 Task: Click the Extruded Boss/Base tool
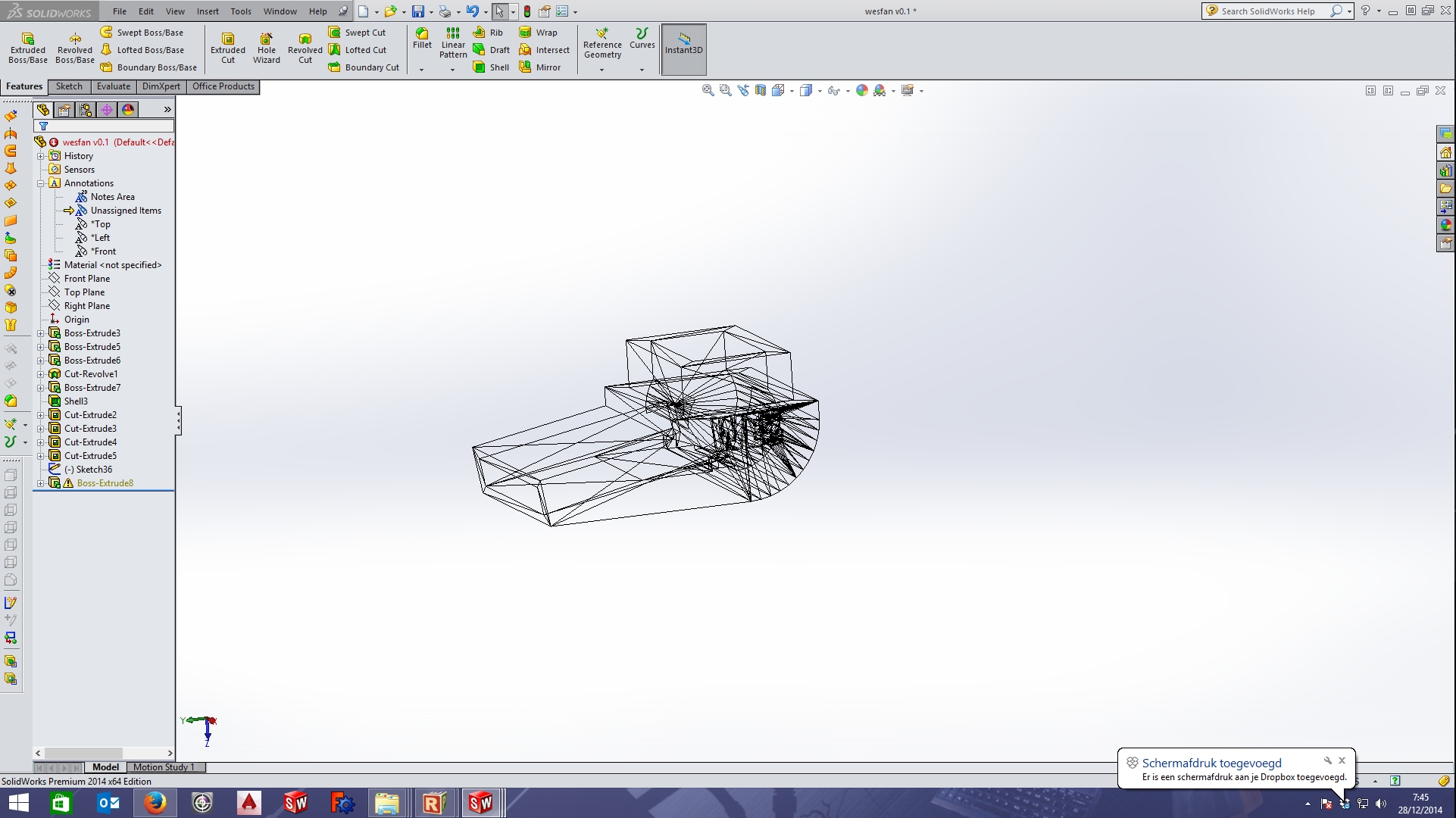28,48
